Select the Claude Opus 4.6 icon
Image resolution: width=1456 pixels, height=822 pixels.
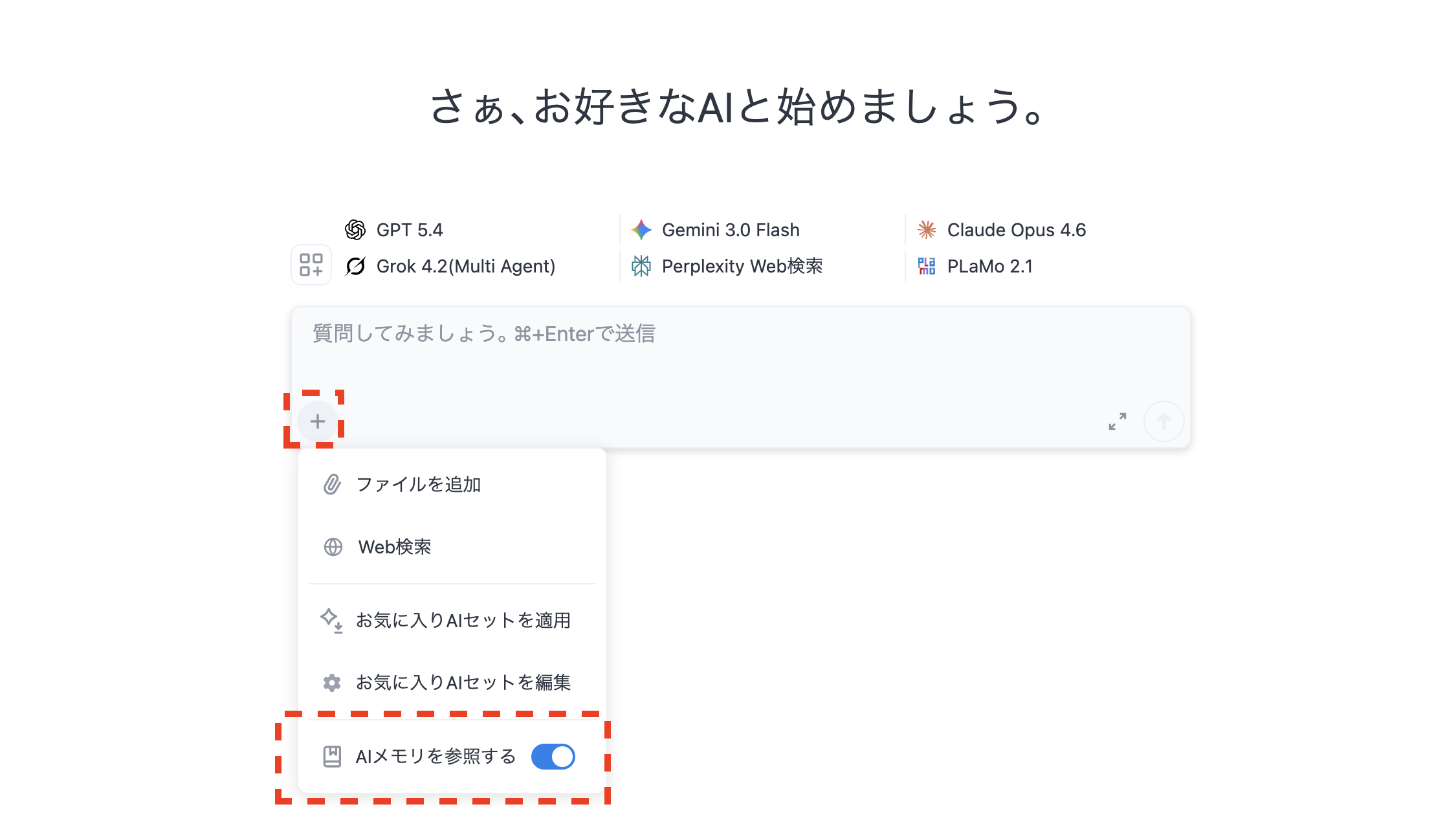pos(926,229)
